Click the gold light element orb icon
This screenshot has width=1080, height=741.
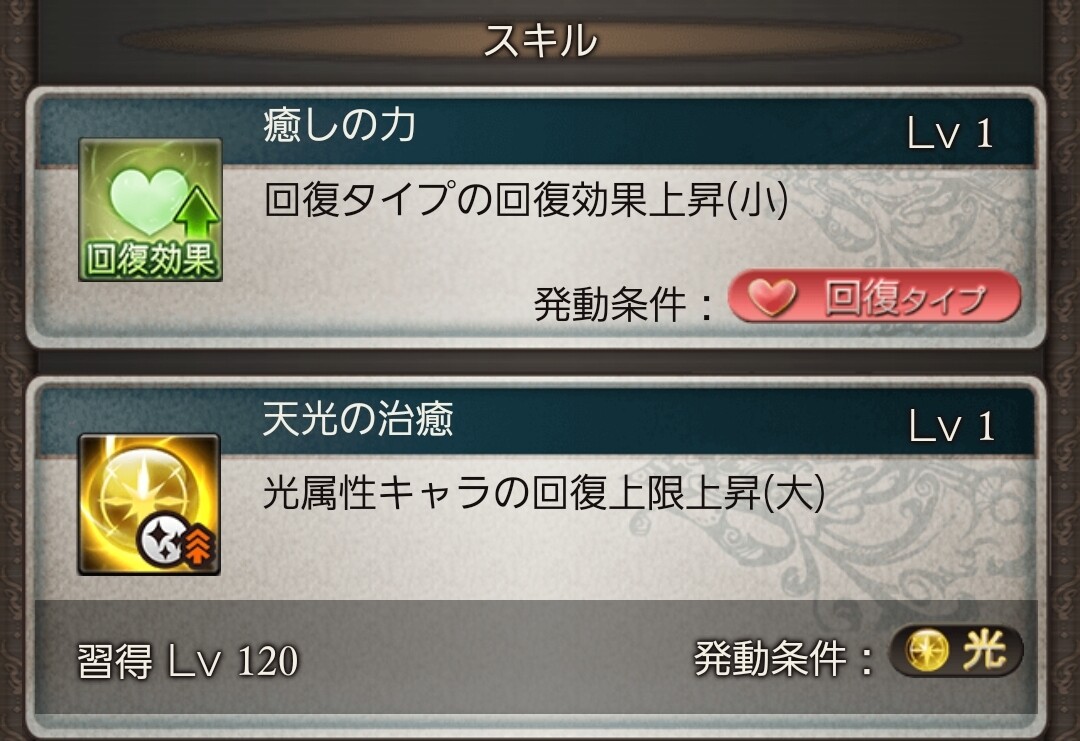coord(926,651)
